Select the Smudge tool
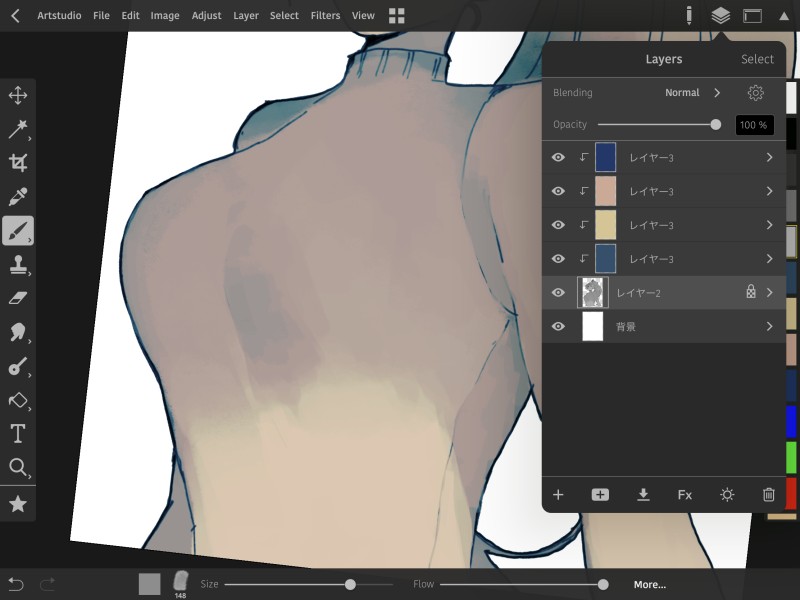 click(x=18, y=332)
